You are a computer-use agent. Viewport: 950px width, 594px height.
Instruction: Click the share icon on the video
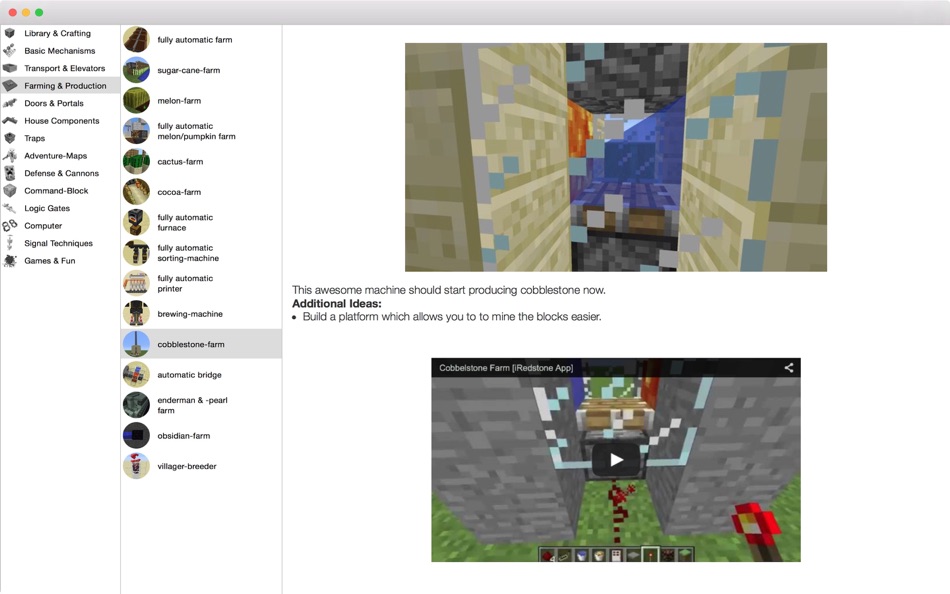[x=786, y=367]
